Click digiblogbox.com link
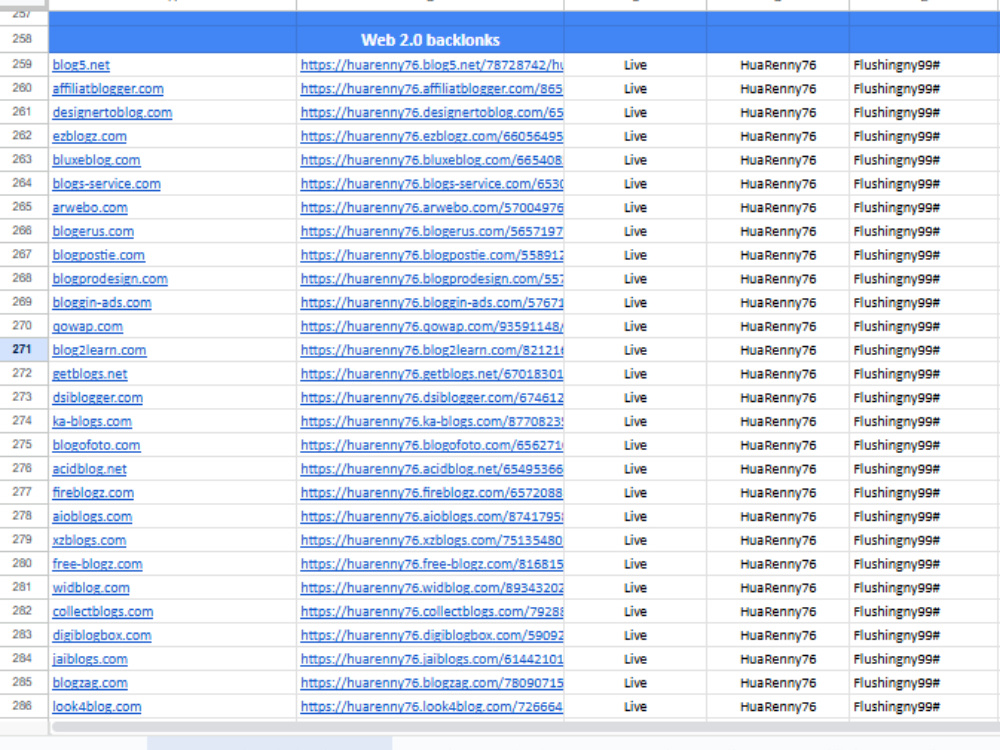1000x750 pixels. pos(101,635)
